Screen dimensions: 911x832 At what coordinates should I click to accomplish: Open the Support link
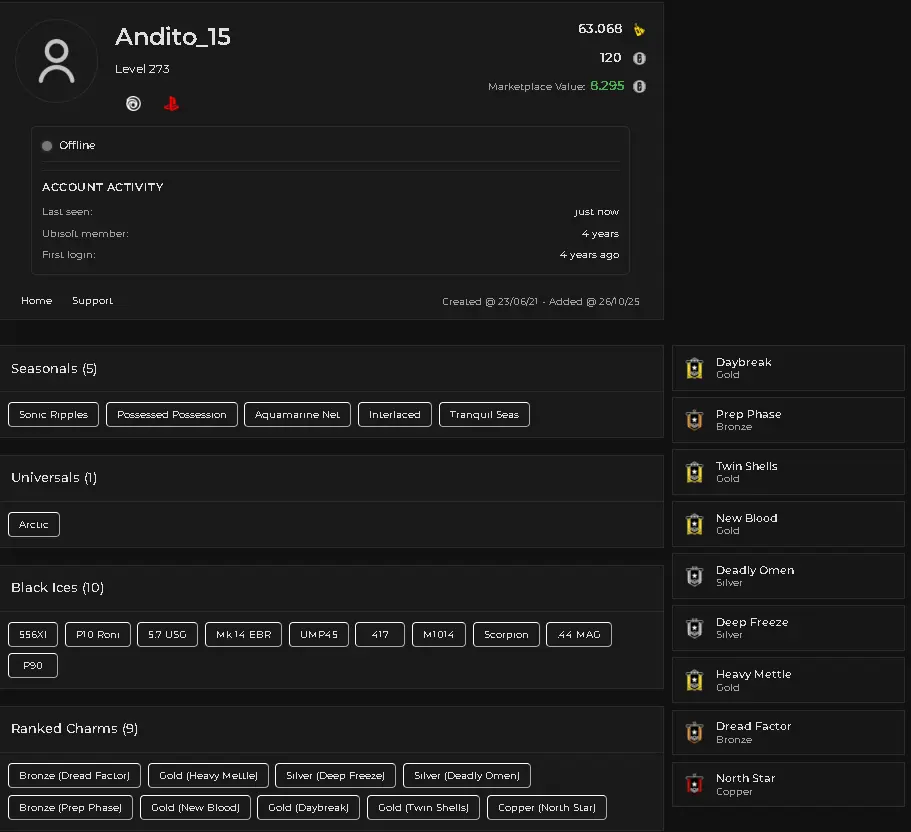click(x=92, y=301)
